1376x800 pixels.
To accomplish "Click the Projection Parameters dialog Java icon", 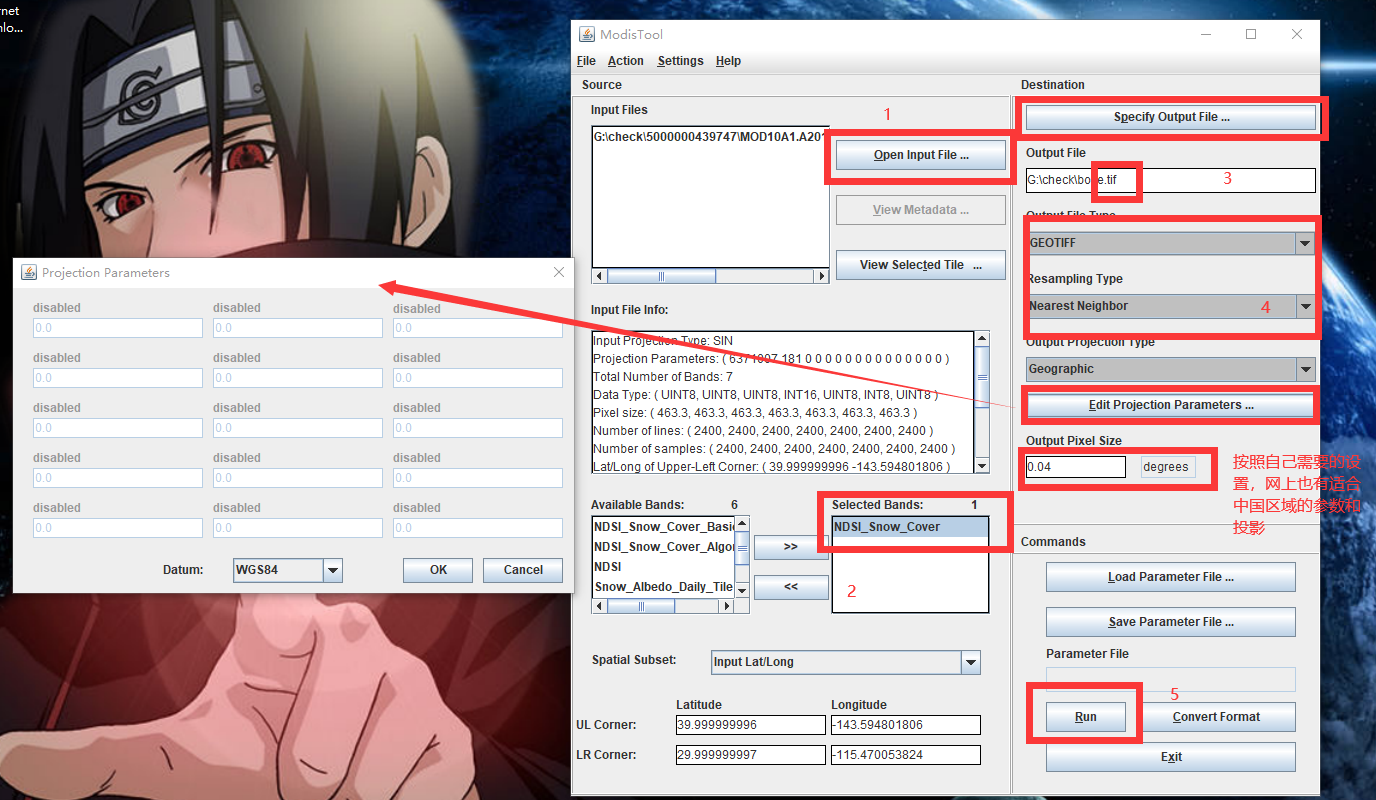I will click(29, 272).
